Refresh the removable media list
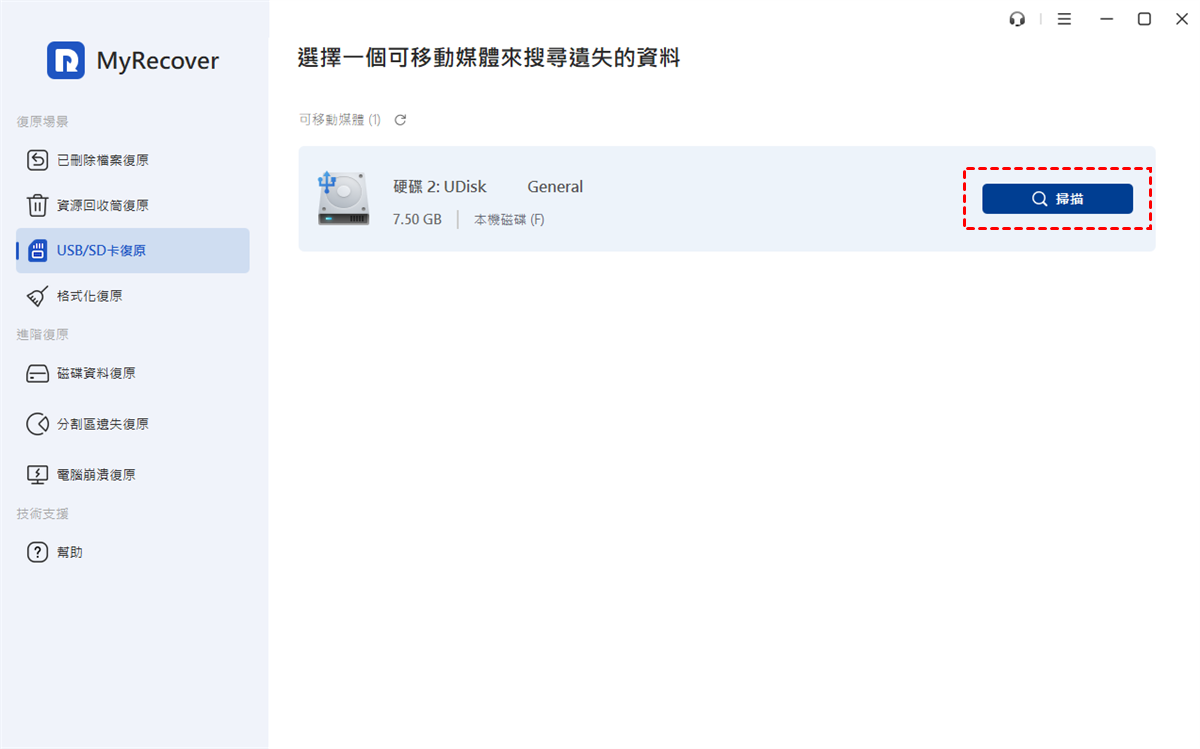 pos(400,120)
